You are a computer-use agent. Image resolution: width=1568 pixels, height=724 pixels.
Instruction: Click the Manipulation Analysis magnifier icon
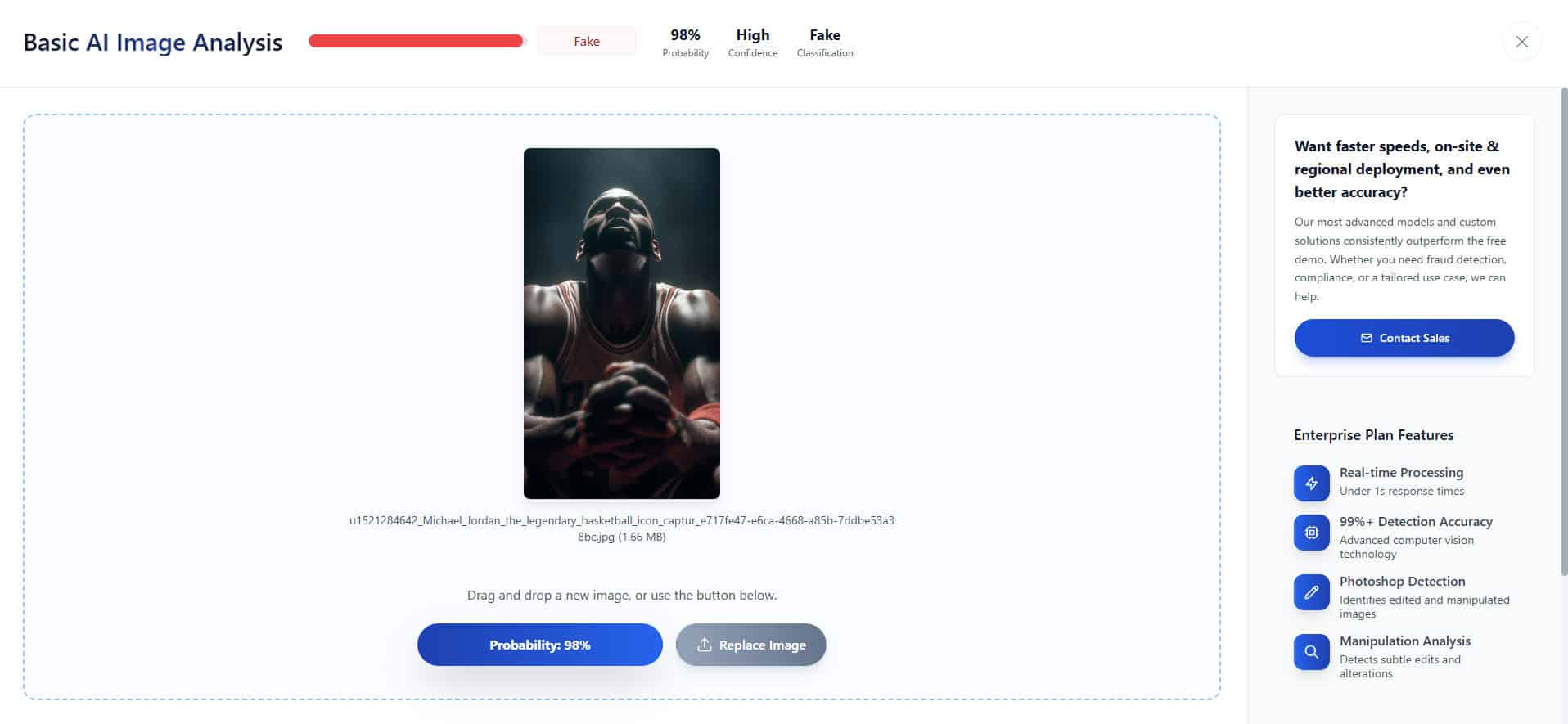pos(1311,651)
